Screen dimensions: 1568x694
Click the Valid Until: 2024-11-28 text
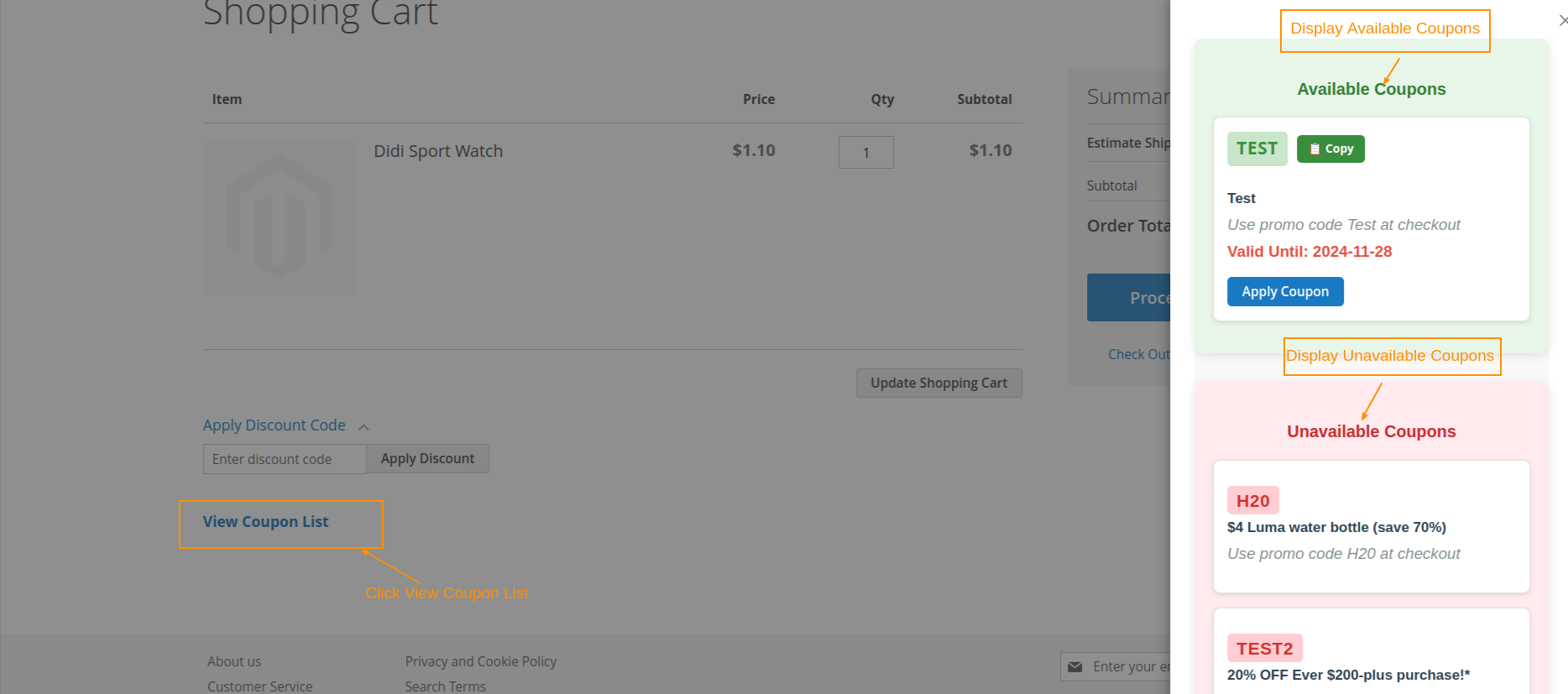(1309, 251)
